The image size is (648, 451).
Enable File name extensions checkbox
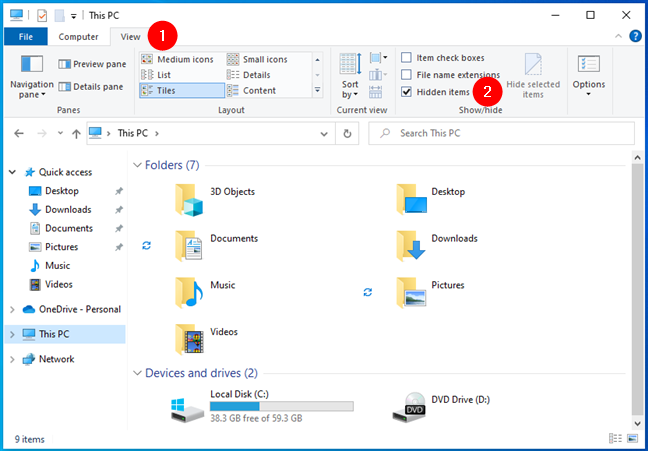point(406,75)
